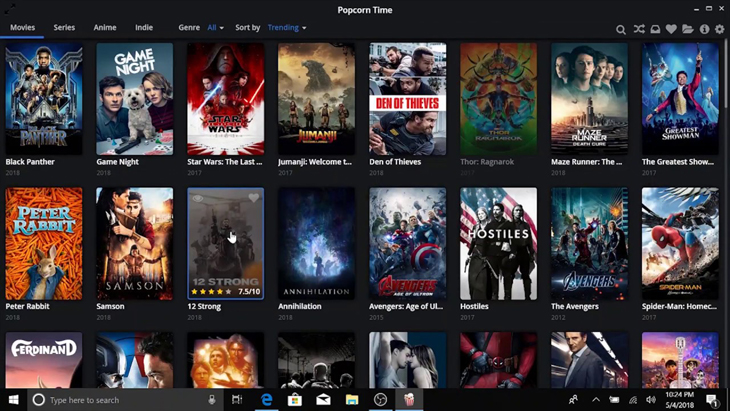Click the 'Annihilation' title below poster
Image resolution: width=730 pixels, height=411 pixels.
[x=300, y=306]
